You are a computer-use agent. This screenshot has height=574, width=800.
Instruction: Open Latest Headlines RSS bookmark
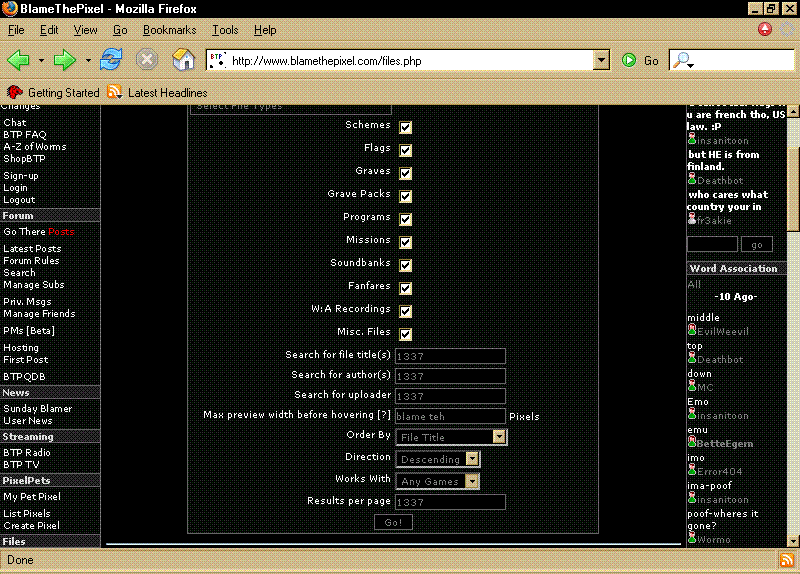pyautogui.click(x=158, y=92)
